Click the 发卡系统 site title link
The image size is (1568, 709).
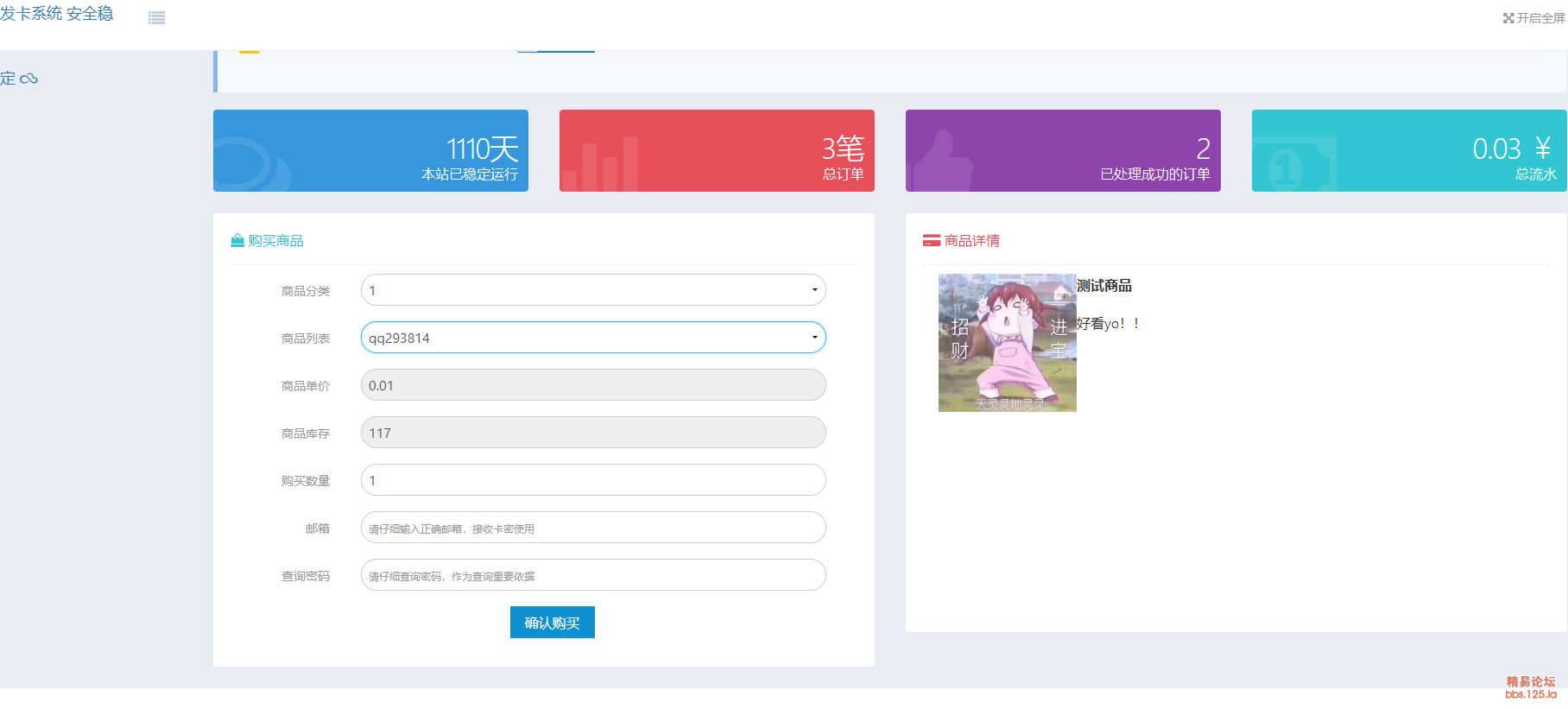56,14
